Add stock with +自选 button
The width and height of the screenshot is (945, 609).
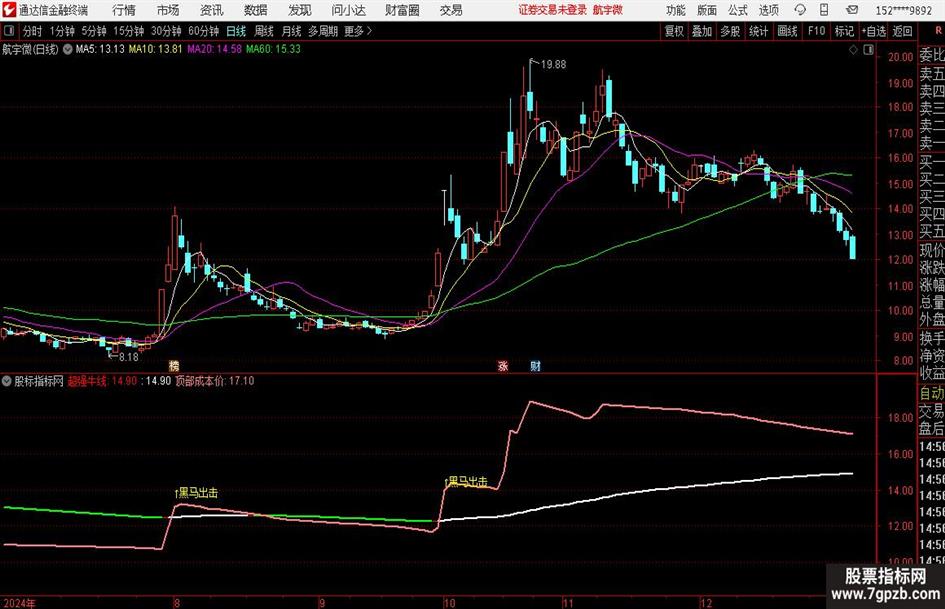pyautogui.click(x=874, y=31)
